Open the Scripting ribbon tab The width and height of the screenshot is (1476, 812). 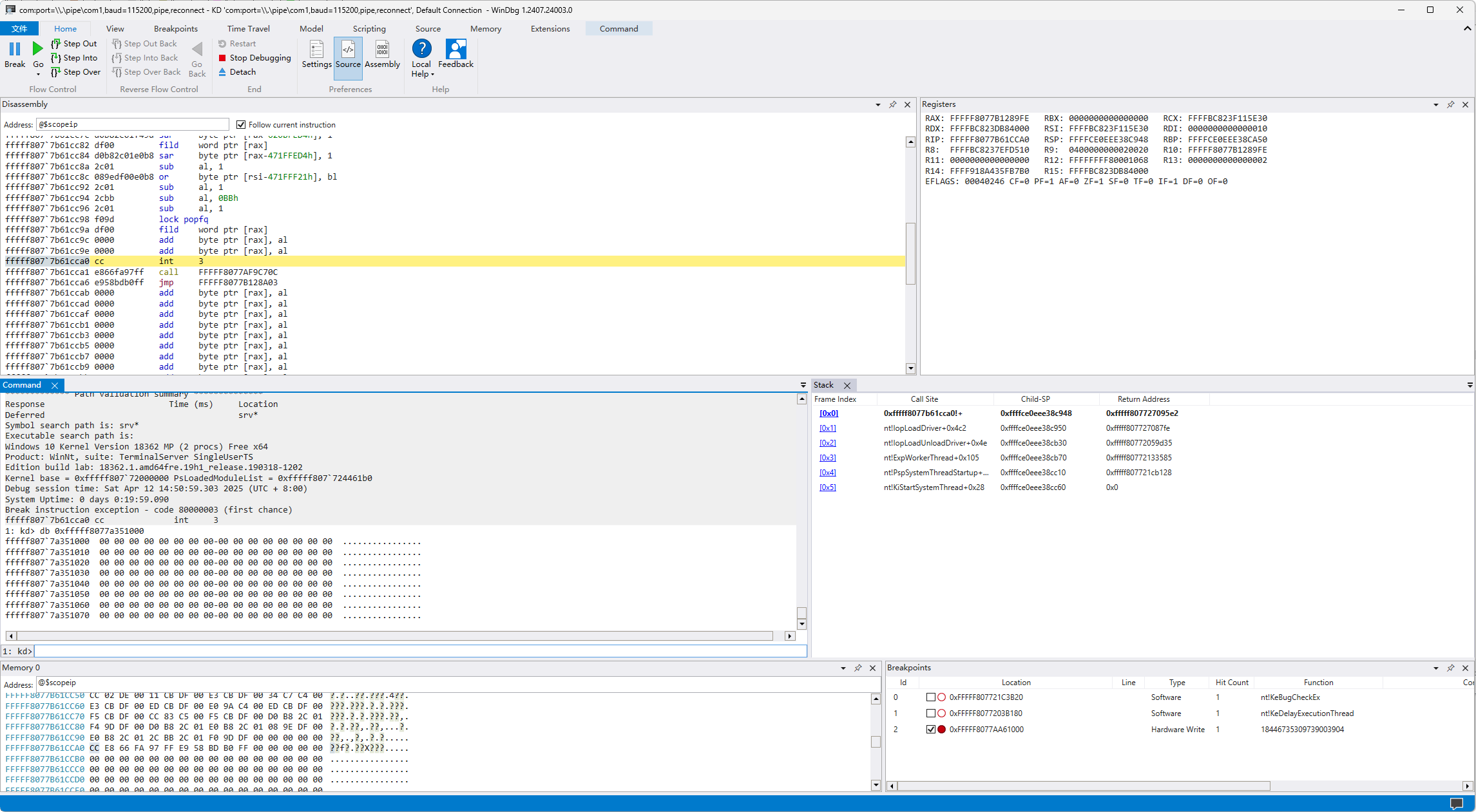369,28
